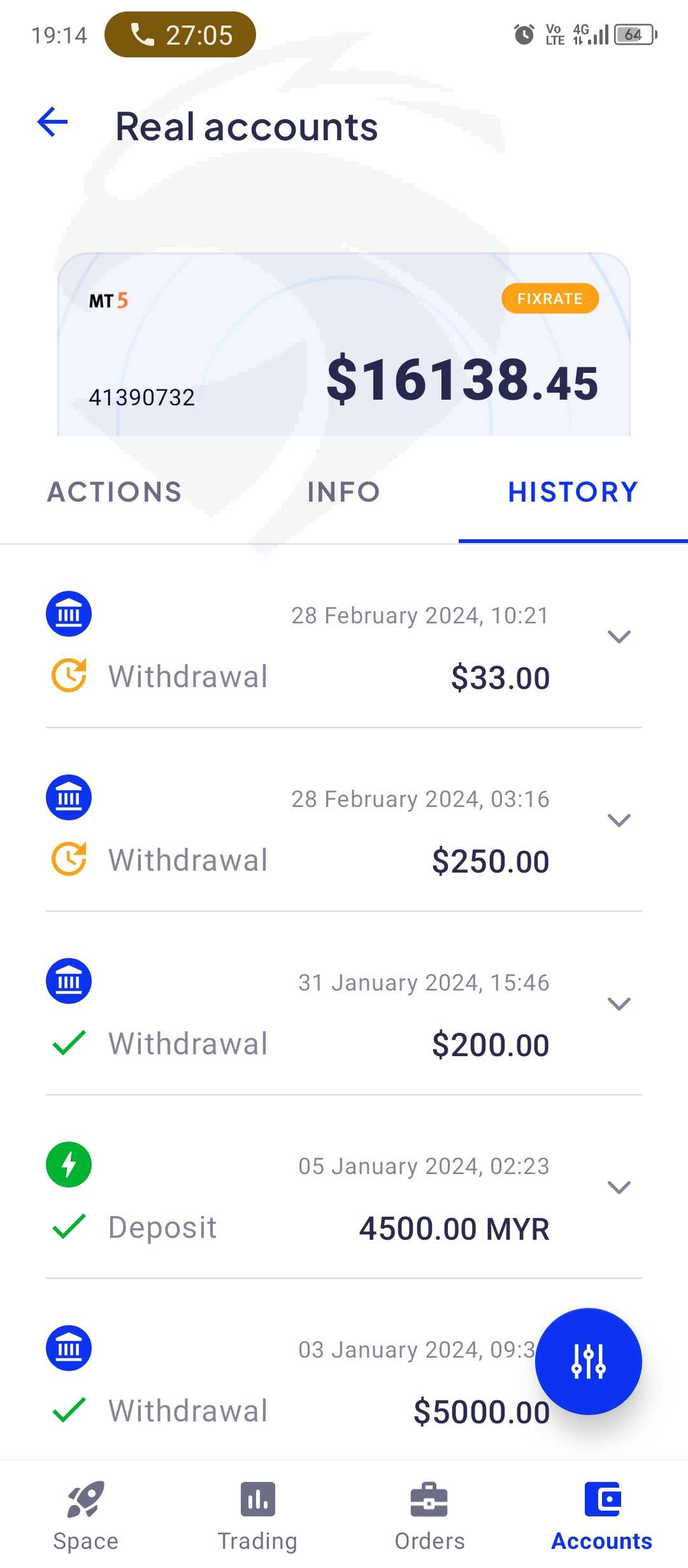Tap pending clock icon on $33.00 withdrawal
688x1568 pixels.
[69, 675]
